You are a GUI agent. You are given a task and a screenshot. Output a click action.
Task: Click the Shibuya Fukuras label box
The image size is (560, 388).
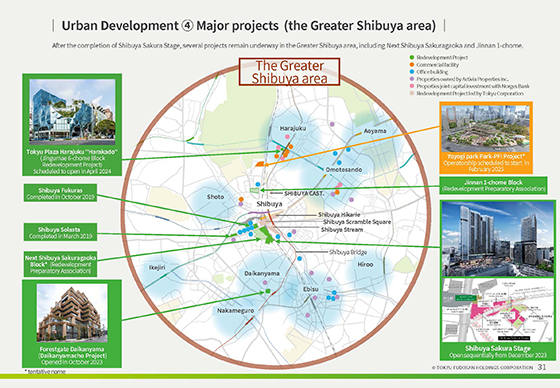click(x=60, y=193)
